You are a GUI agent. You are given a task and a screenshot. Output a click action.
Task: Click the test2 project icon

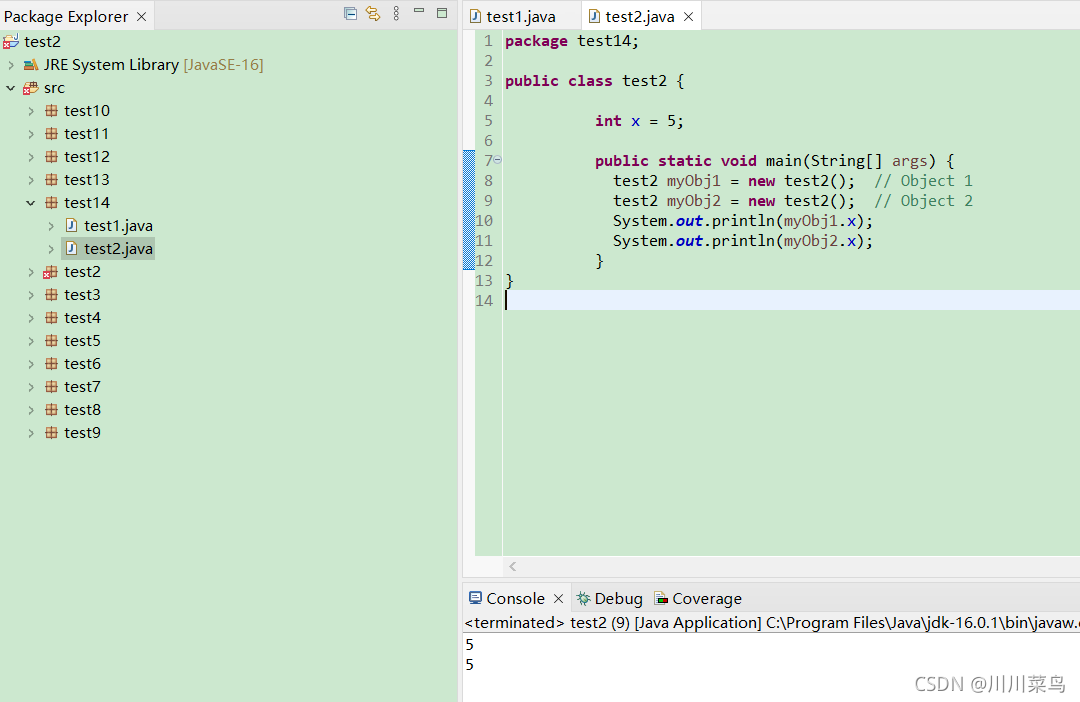(11, 42)
